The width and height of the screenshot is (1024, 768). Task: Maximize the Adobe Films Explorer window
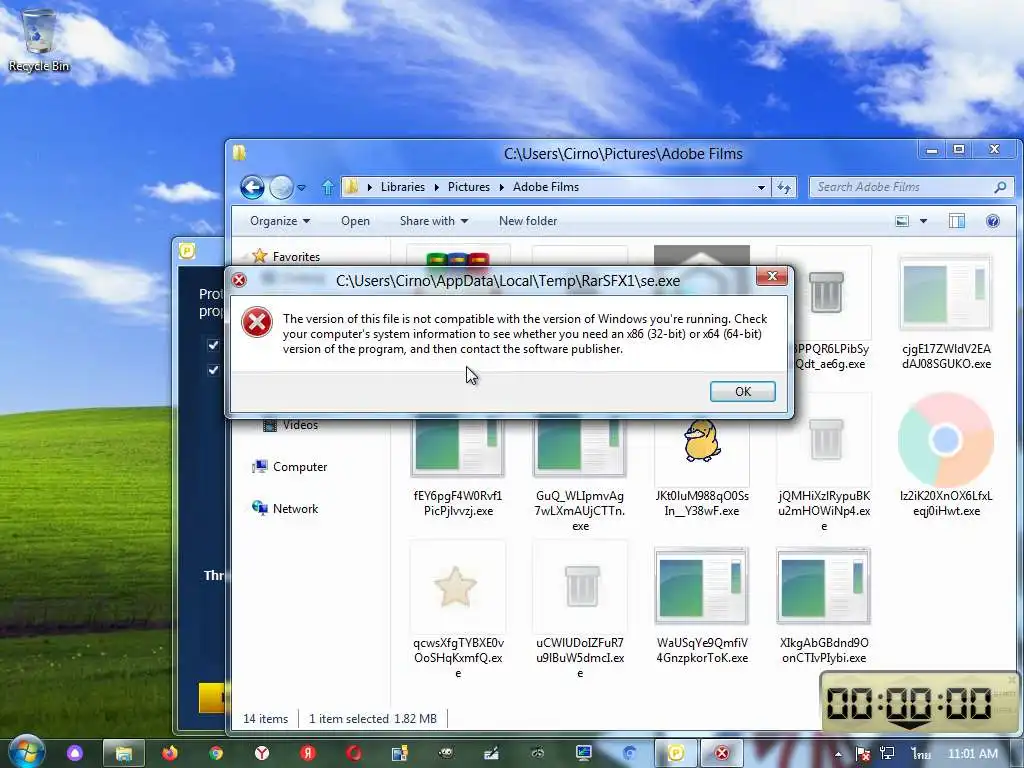(x=958, y=150)
